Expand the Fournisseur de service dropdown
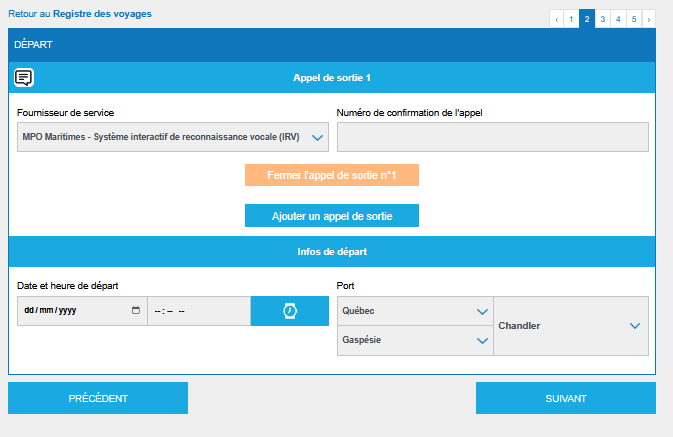 173,137
